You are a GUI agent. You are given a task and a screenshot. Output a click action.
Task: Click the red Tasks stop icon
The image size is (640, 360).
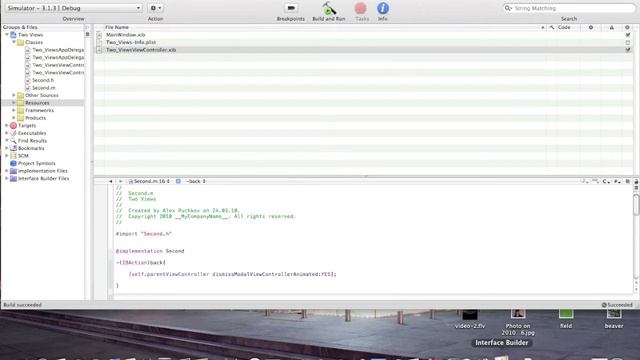(x=360, y=8)
